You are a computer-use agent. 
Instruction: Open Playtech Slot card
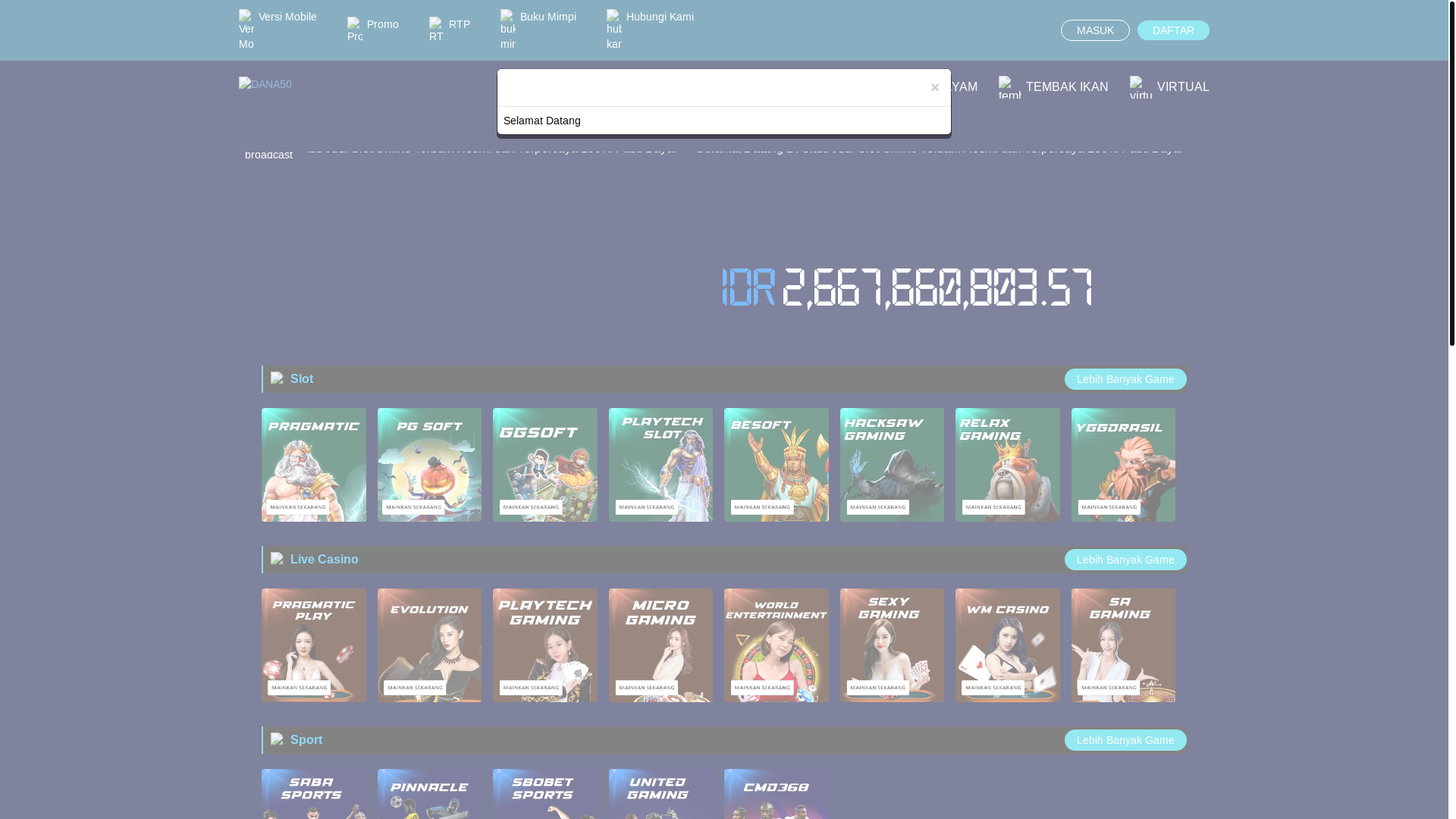pyautogui.click(x=661, y=465)
